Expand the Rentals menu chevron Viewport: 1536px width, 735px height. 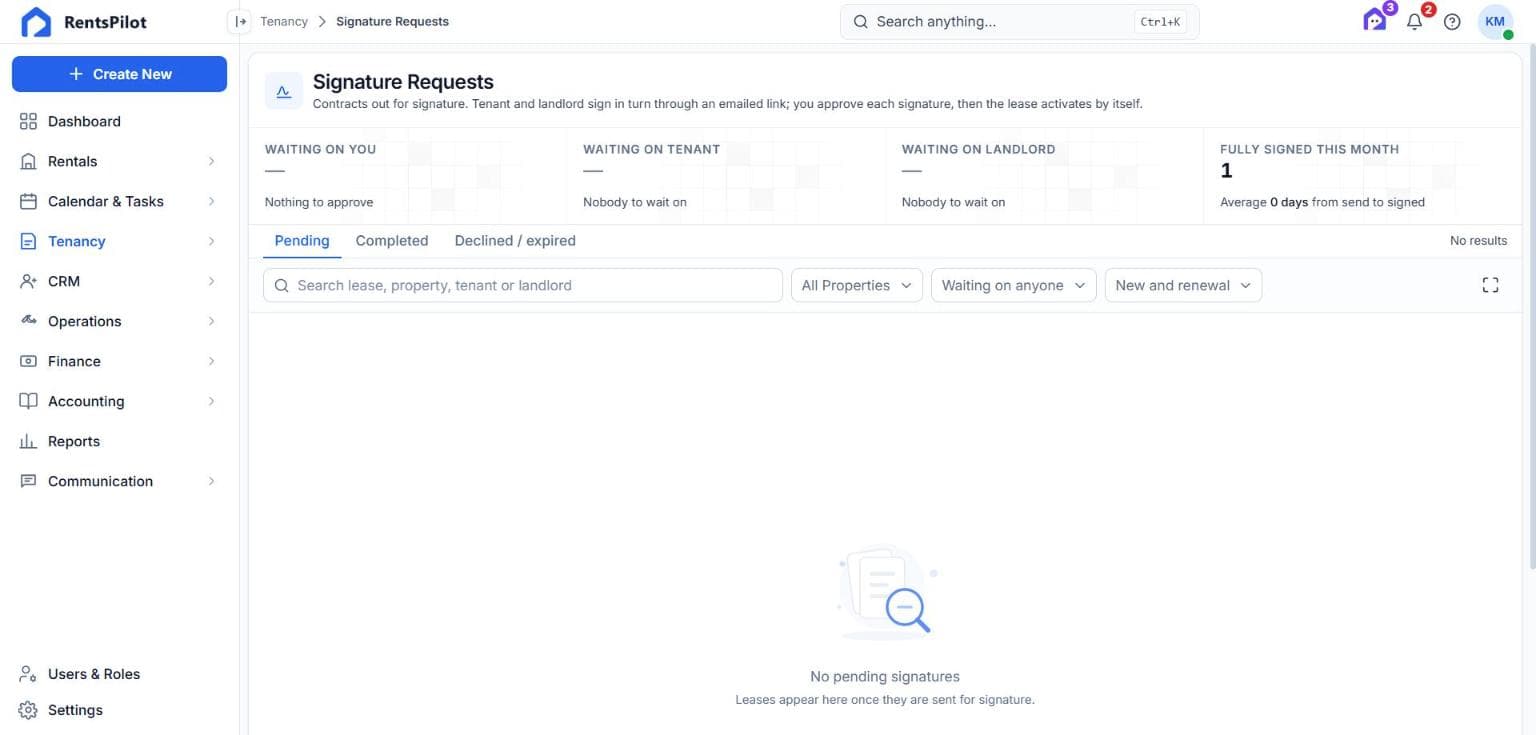click(211, 161)
